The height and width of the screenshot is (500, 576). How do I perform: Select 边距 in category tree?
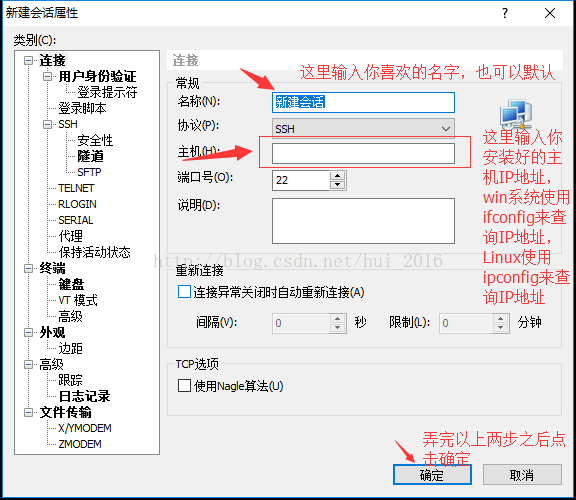(71, 348)
